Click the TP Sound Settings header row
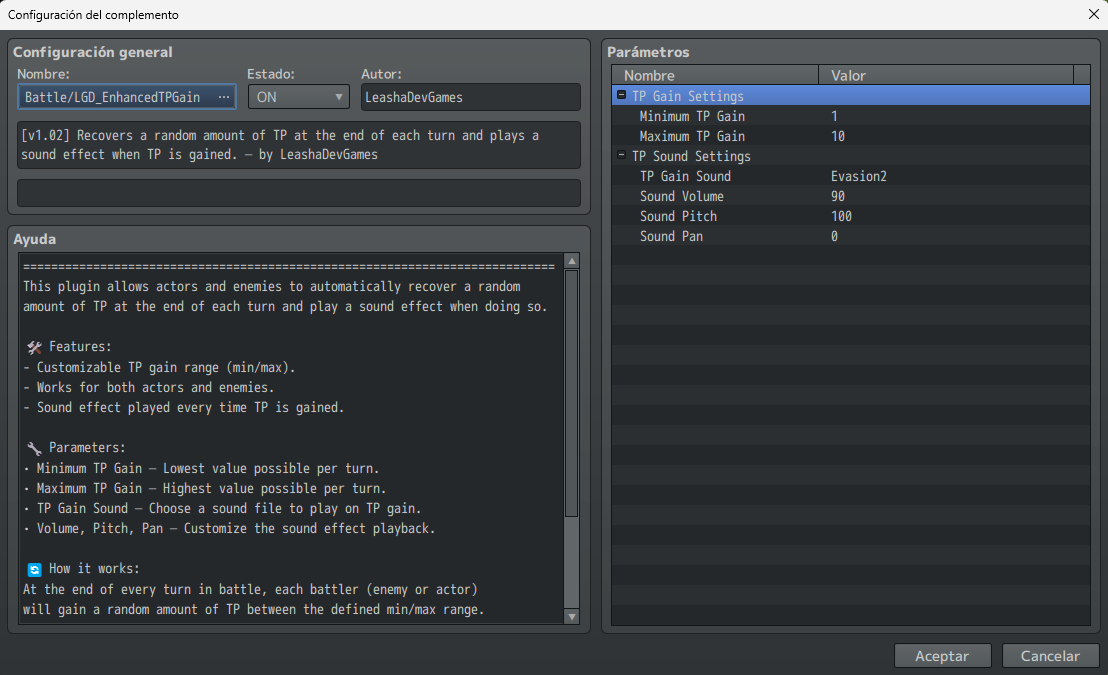The image size is (1108, 675). click(851, 155)
